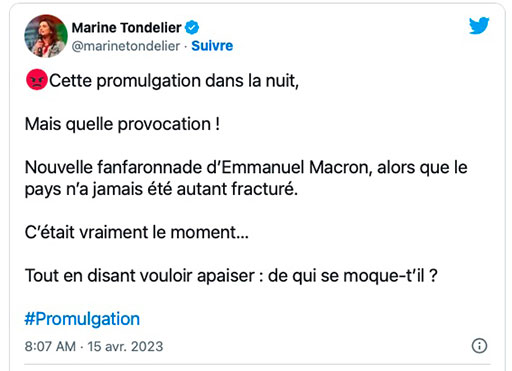512x371 pixels.
Task: Follow the account via Suivre
Action: 212,46
